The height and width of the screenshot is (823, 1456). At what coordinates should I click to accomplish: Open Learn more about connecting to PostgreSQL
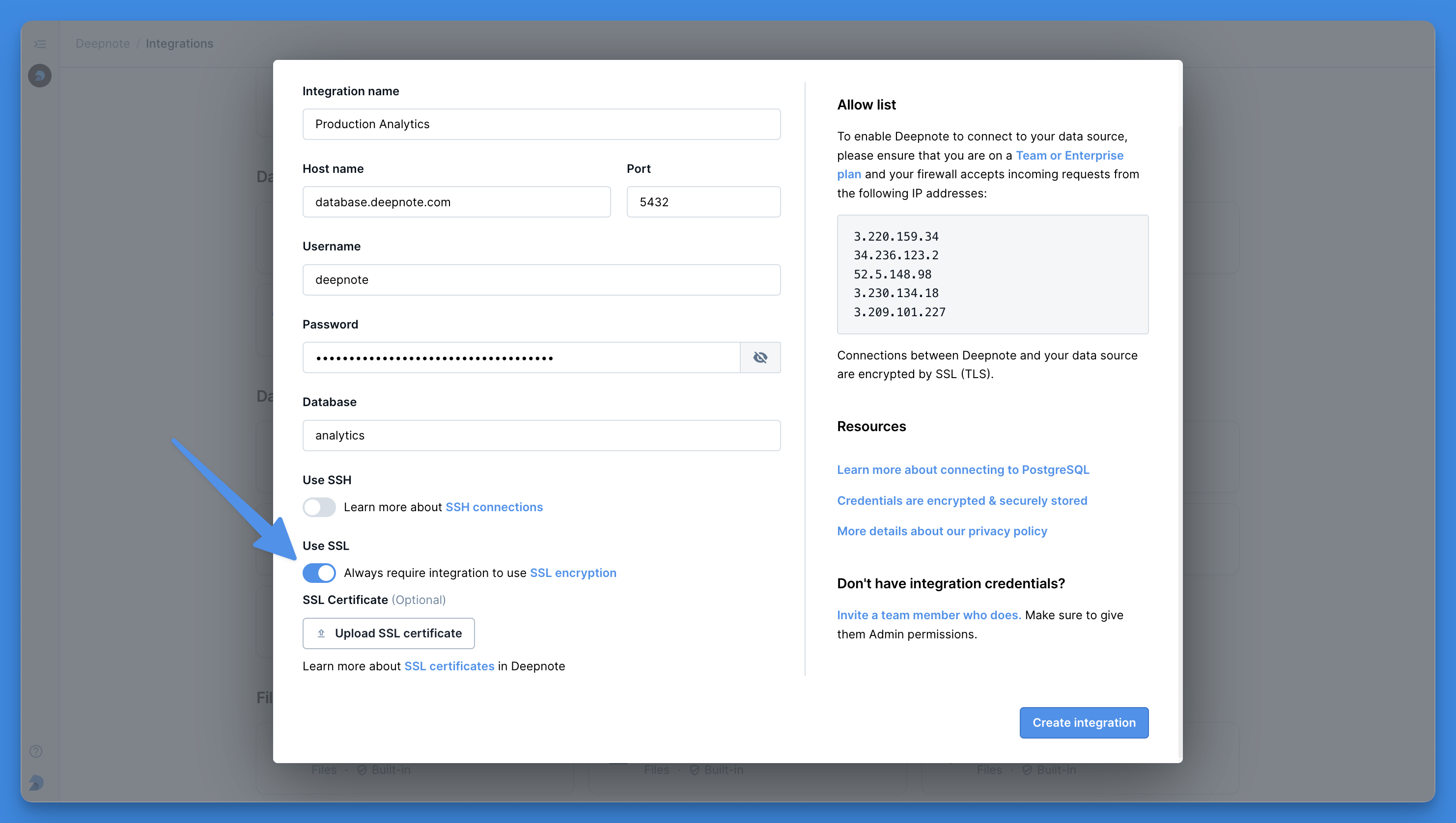point(962,470)
